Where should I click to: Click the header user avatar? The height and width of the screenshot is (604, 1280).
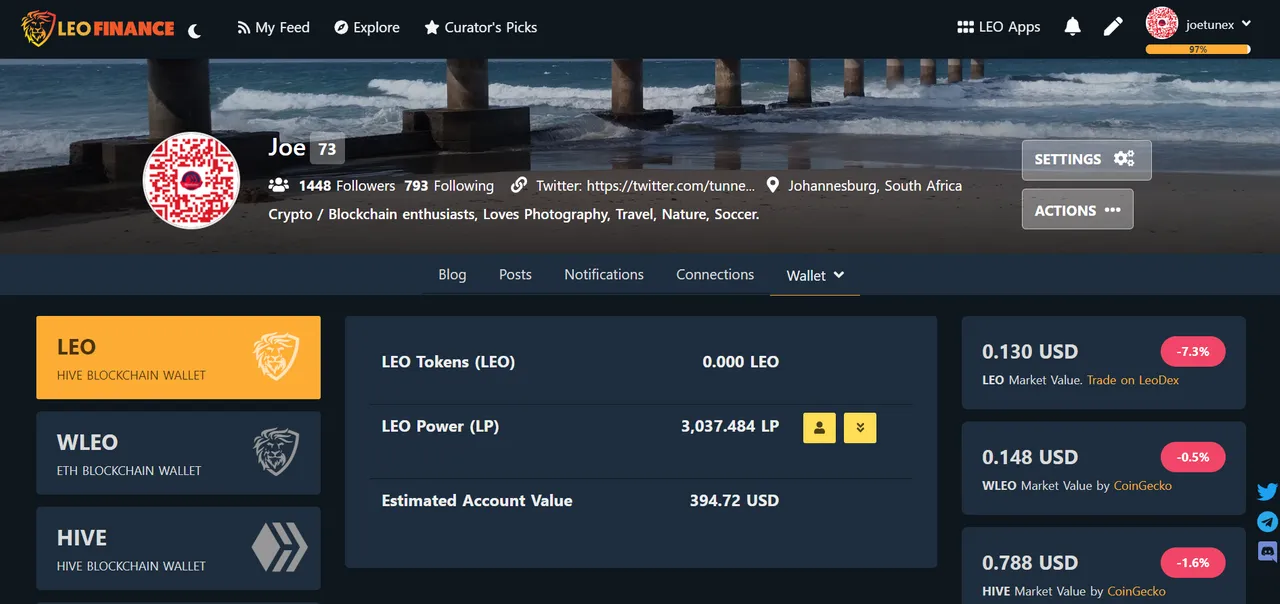point(1161,23)
